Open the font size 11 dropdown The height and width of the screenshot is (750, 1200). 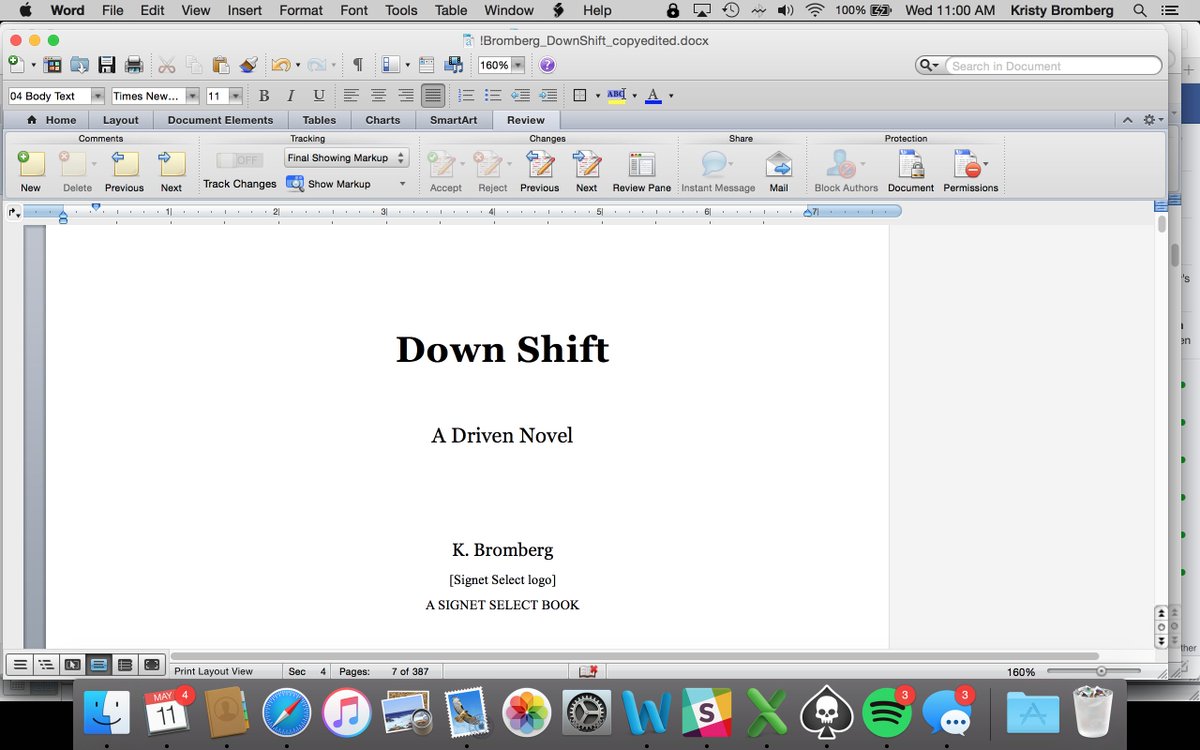(236, 96)
